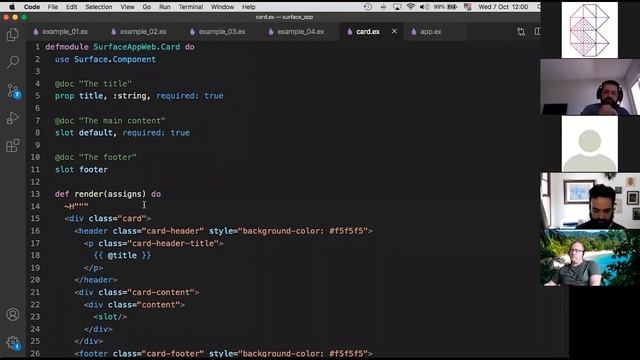Click the geometric logo participant thumbnail
Viewport: 640px width, 360px height.
coord(589,30)
